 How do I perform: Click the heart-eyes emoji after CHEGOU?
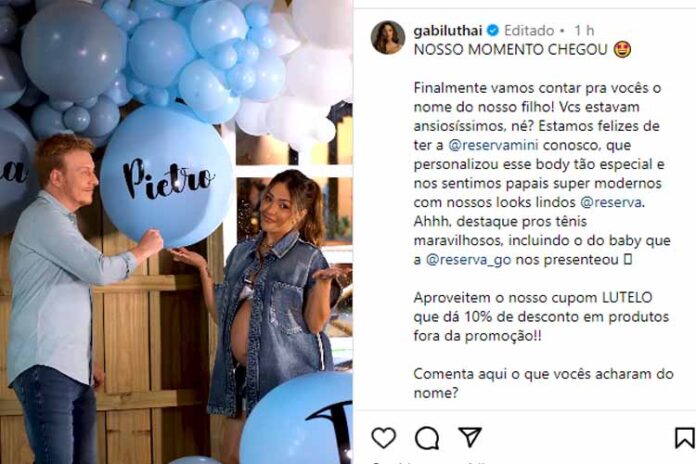tap(622, 49)
